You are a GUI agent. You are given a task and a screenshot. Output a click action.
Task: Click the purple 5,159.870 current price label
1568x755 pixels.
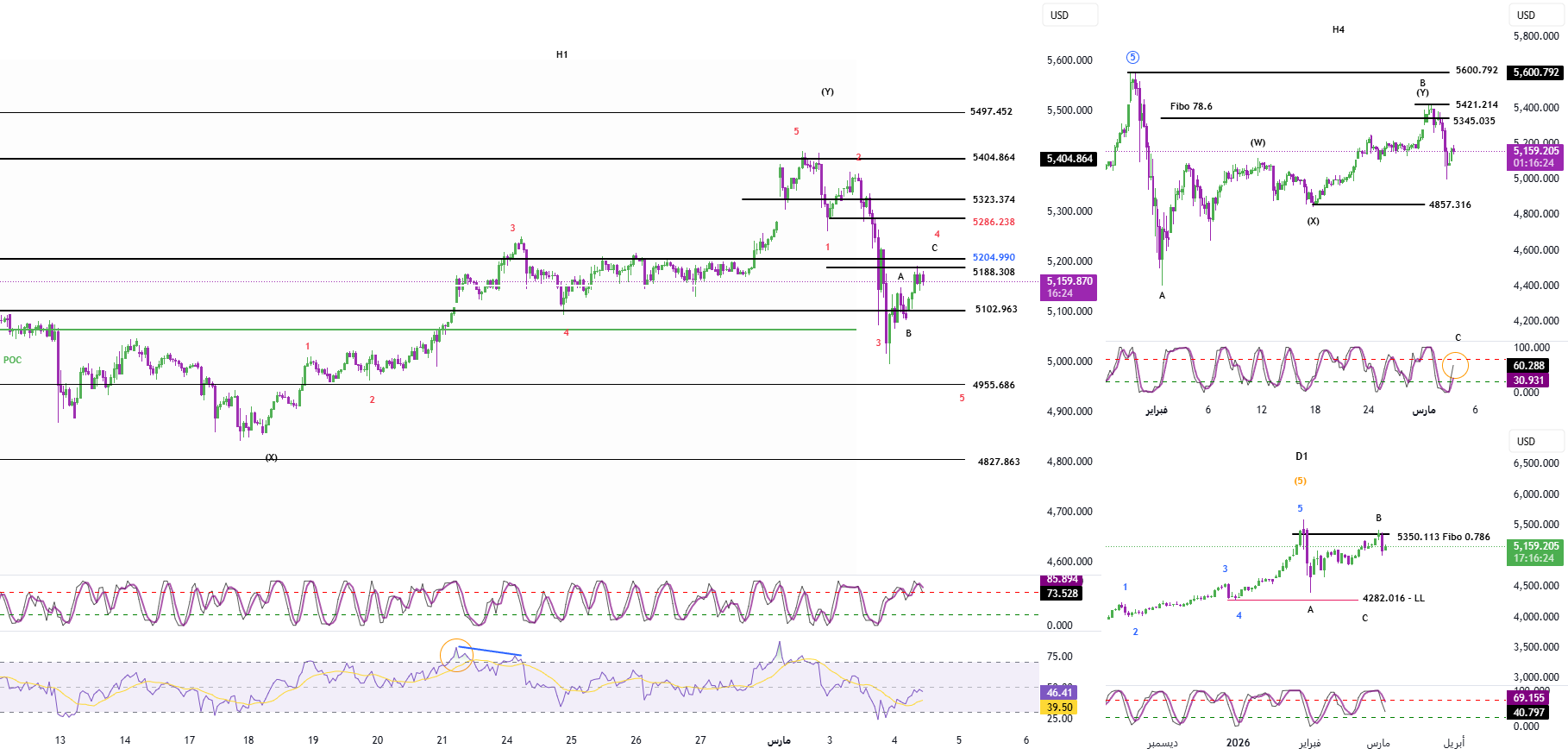(x=1069, y=281)
